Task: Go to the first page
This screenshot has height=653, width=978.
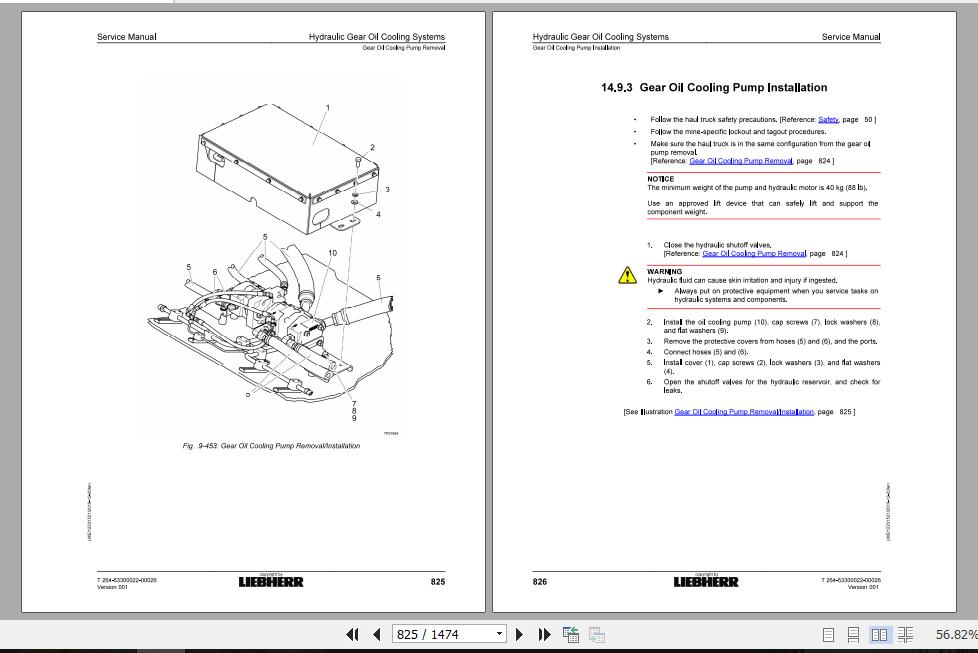Action: (352, 634)
